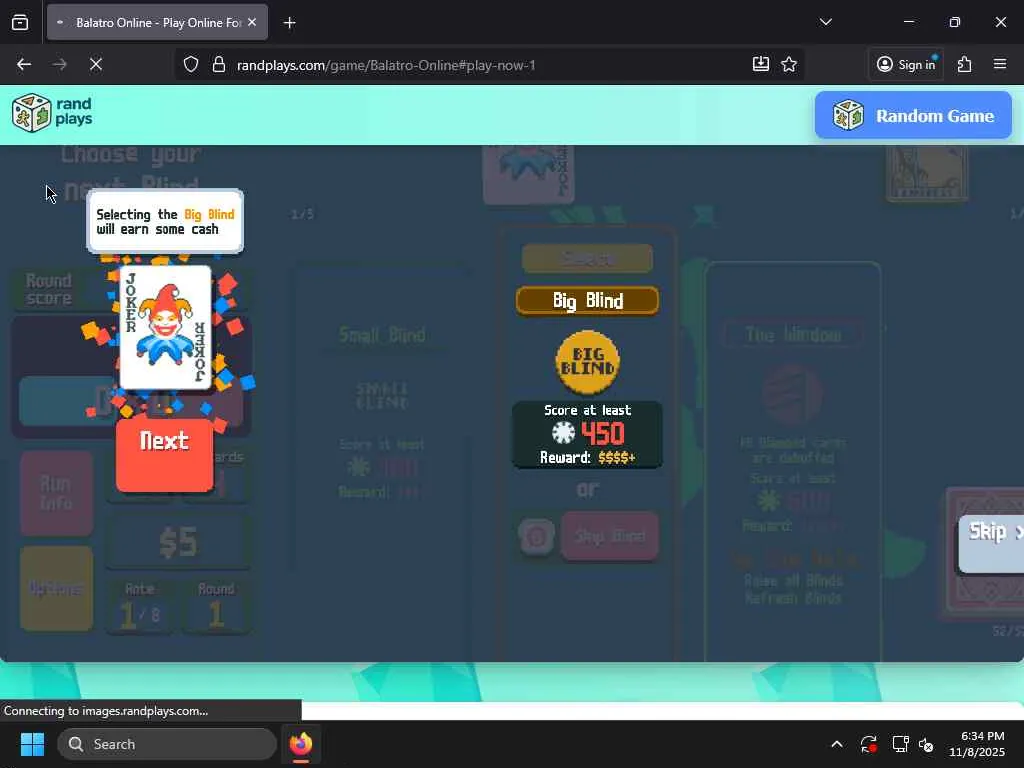Click the Ante counter box
Viewport: 1024px width, 768px height.
140,607
